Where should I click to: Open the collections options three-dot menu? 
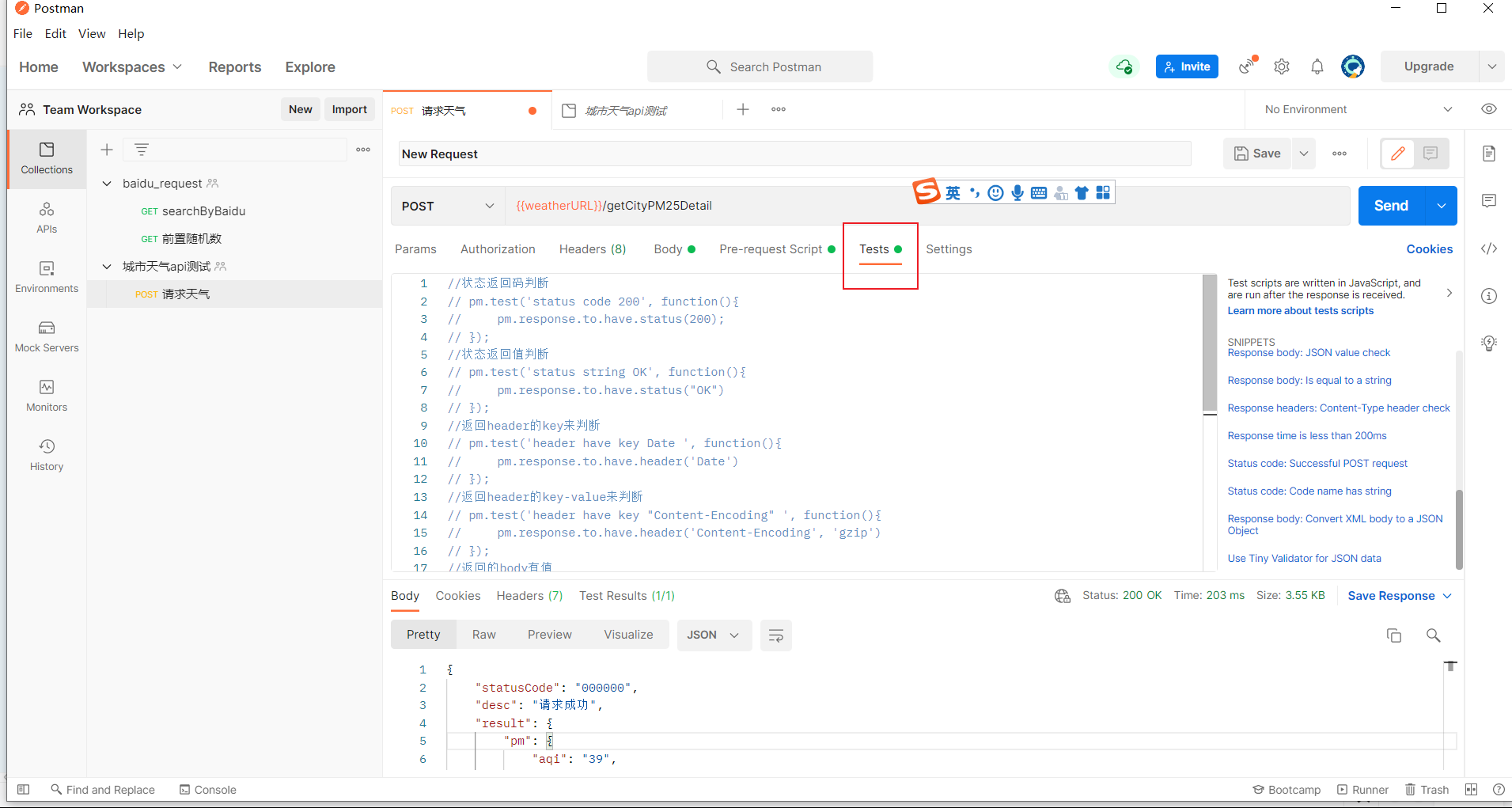click(363, 150)
